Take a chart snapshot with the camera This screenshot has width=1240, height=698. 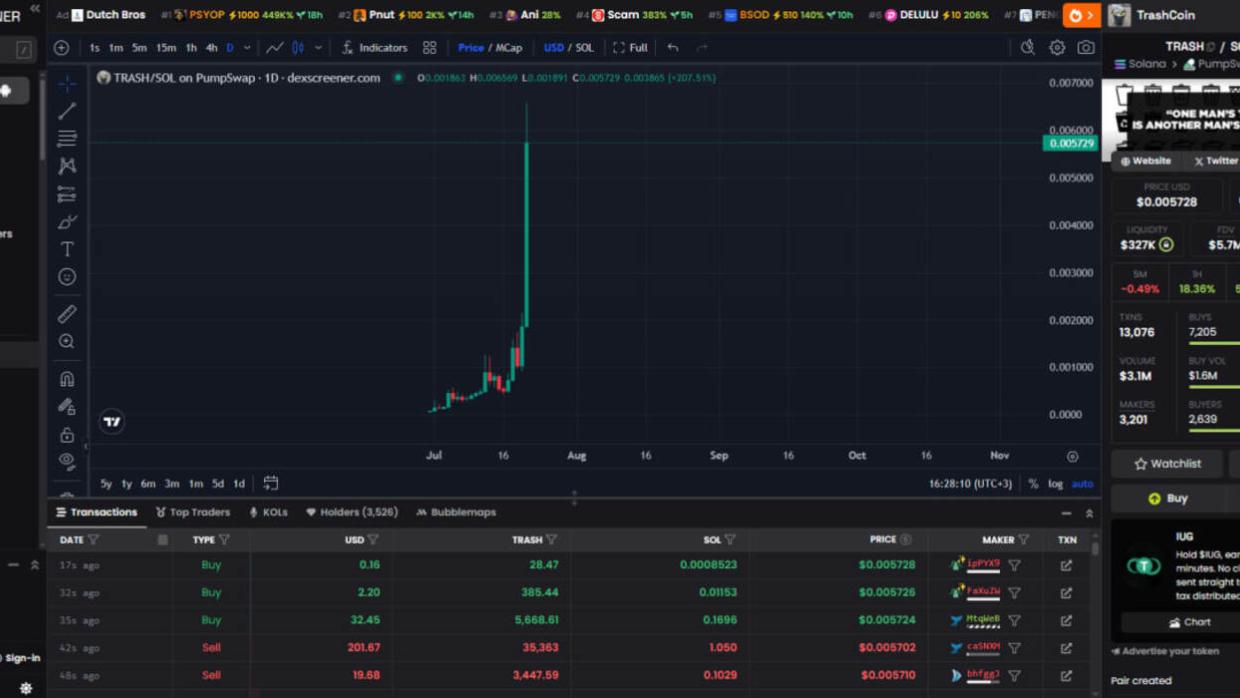(x=1086, y=48)
